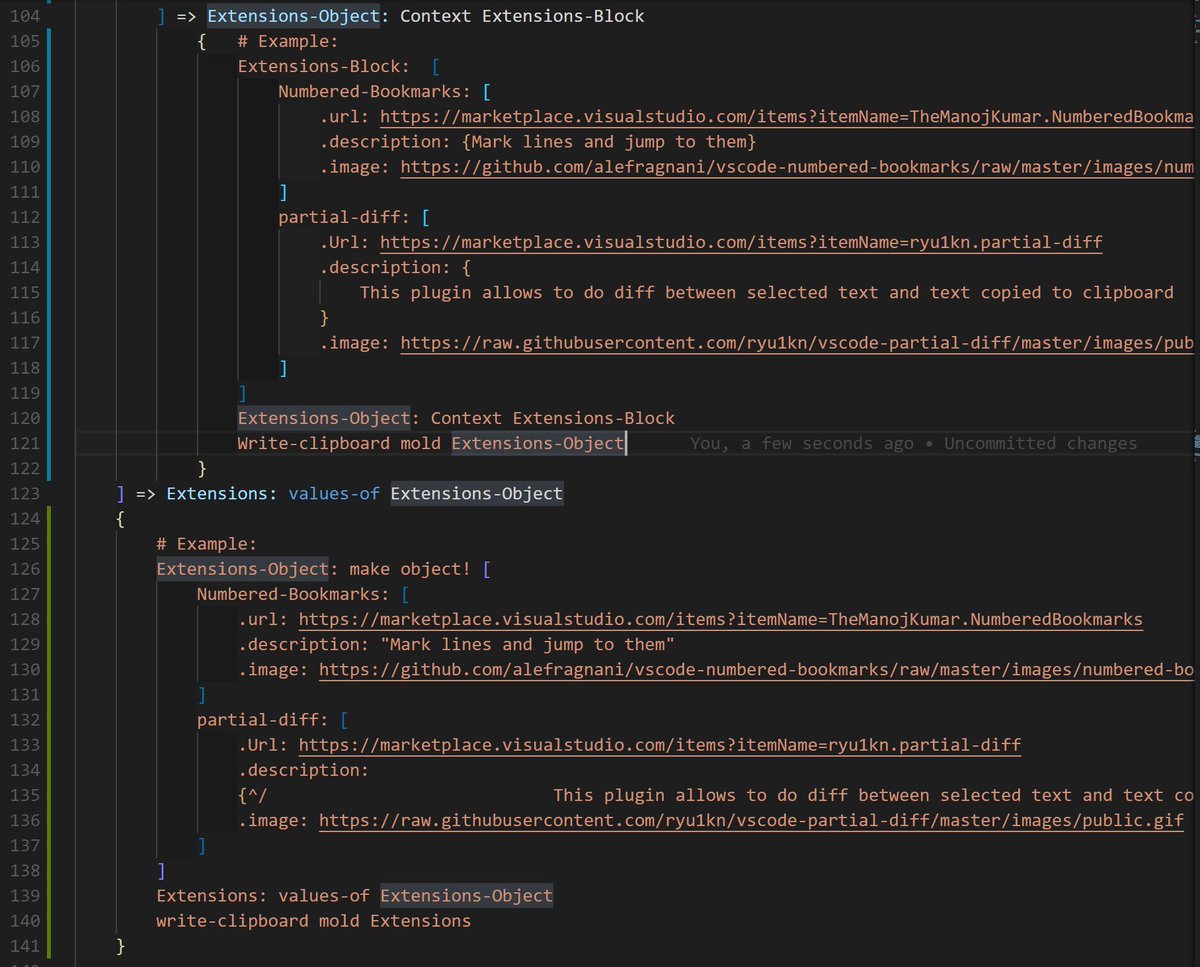1200x967 pixels.
Task: Click '# Example:' comment on line 105
Action: point(288,41)
